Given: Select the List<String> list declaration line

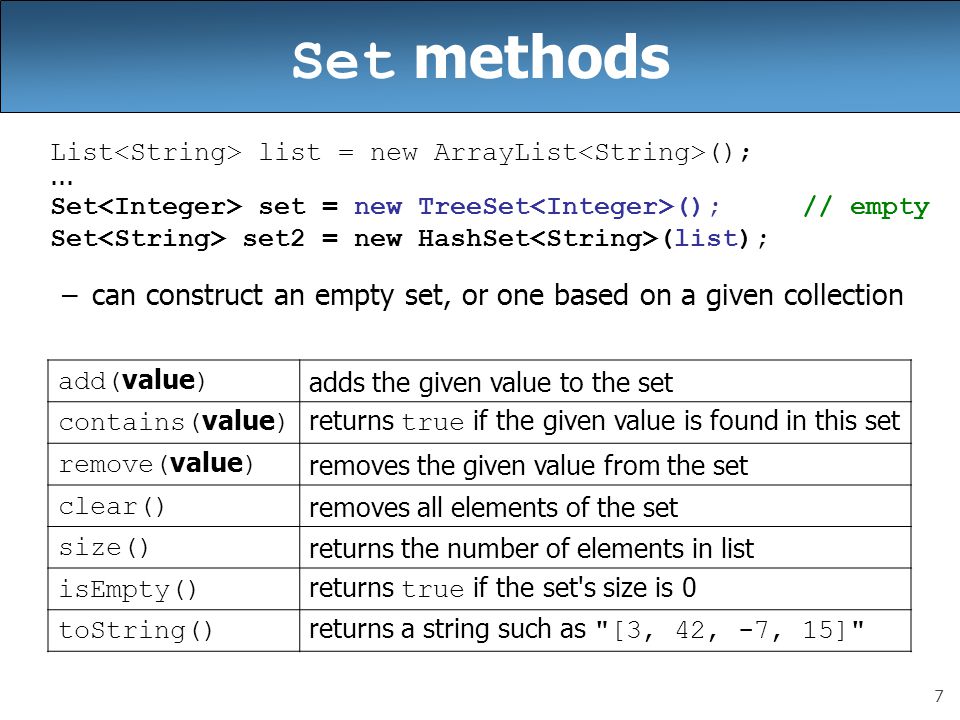Looking at the screenshot, I should coord(400,152).
